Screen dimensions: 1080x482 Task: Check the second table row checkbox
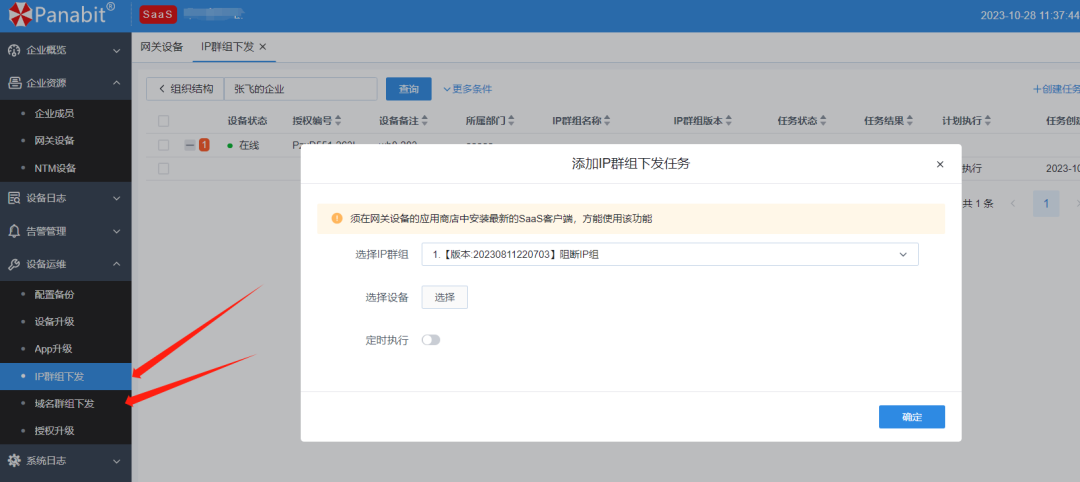click(x=163, y=169)
